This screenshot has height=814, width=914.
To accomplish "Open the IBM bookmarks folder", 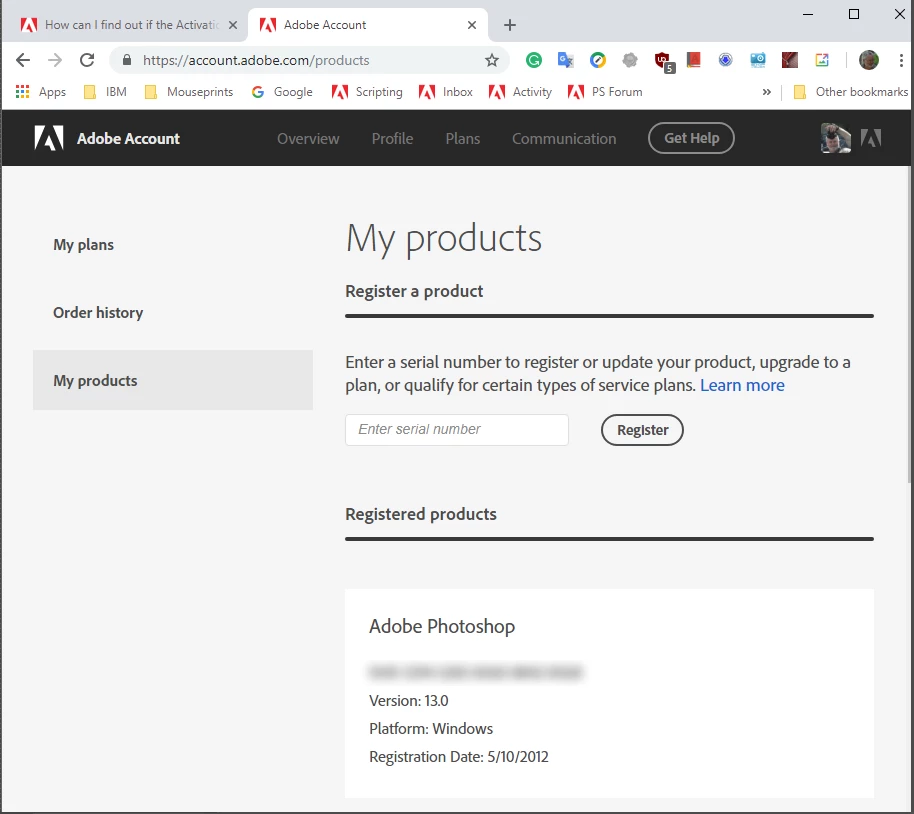I will coord(106,92).
